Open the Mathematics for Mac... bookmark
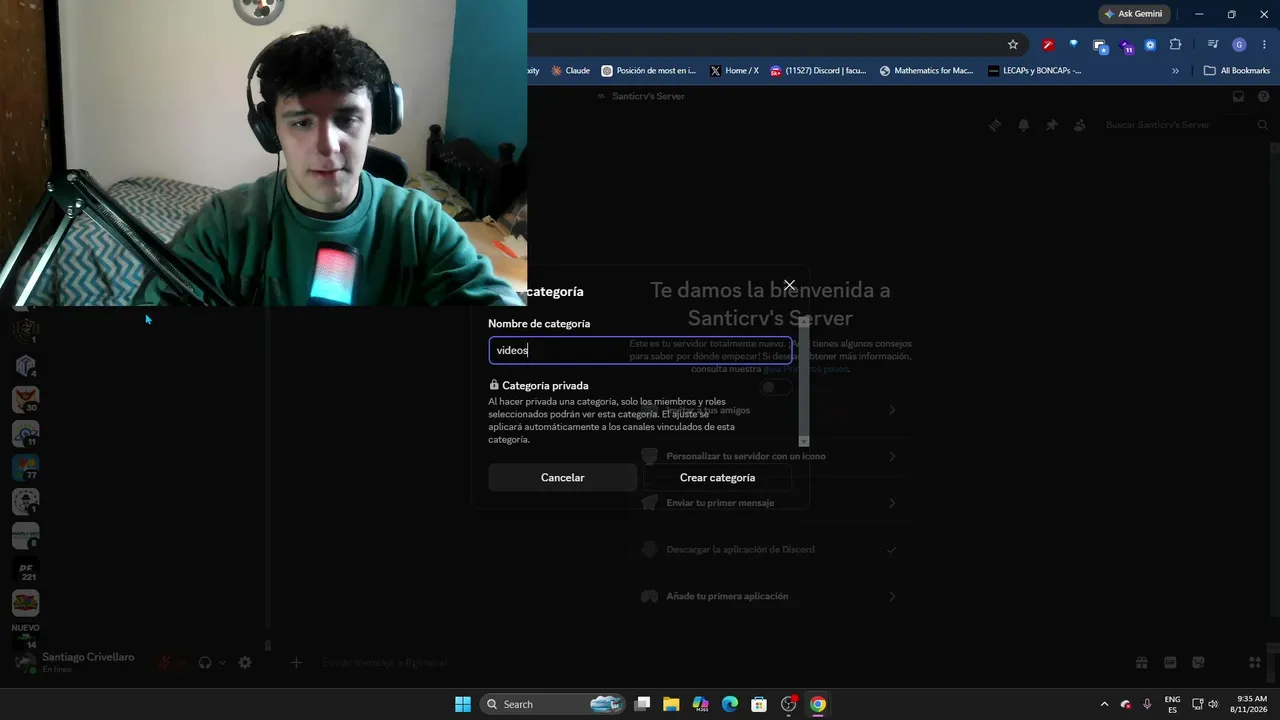This screenshot has height=720, width=1280. pos(926,71)
